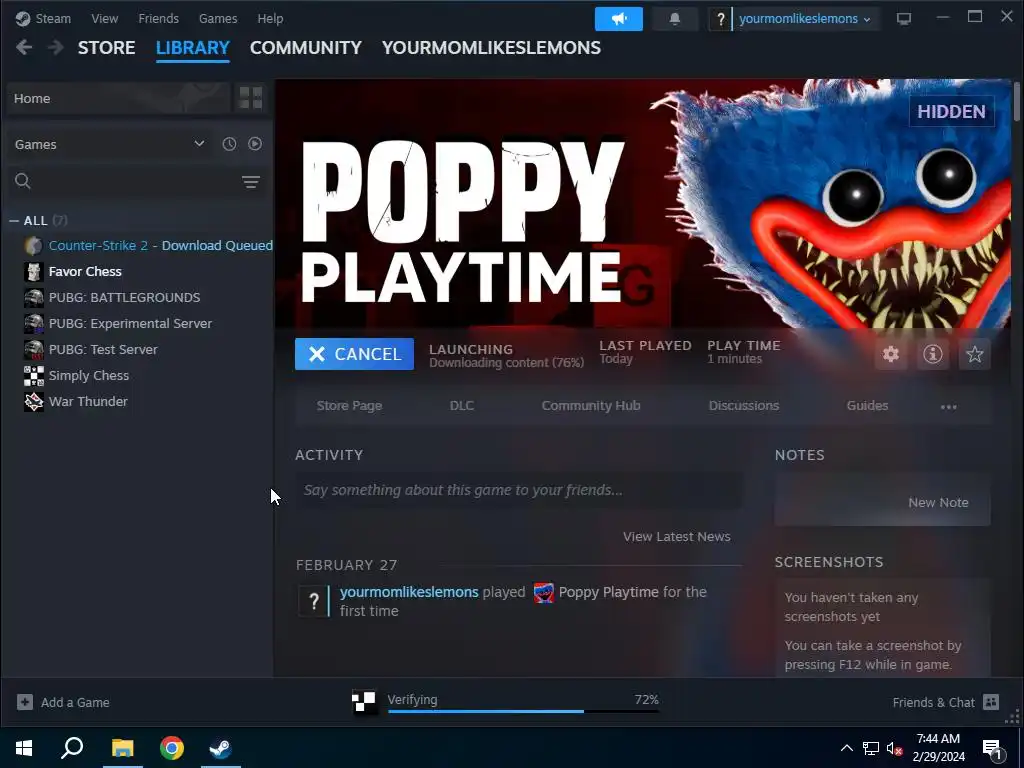The width and height of the screenshot is (1024, 768).
Task: Click the activity status text field
Action: [519, 490]
